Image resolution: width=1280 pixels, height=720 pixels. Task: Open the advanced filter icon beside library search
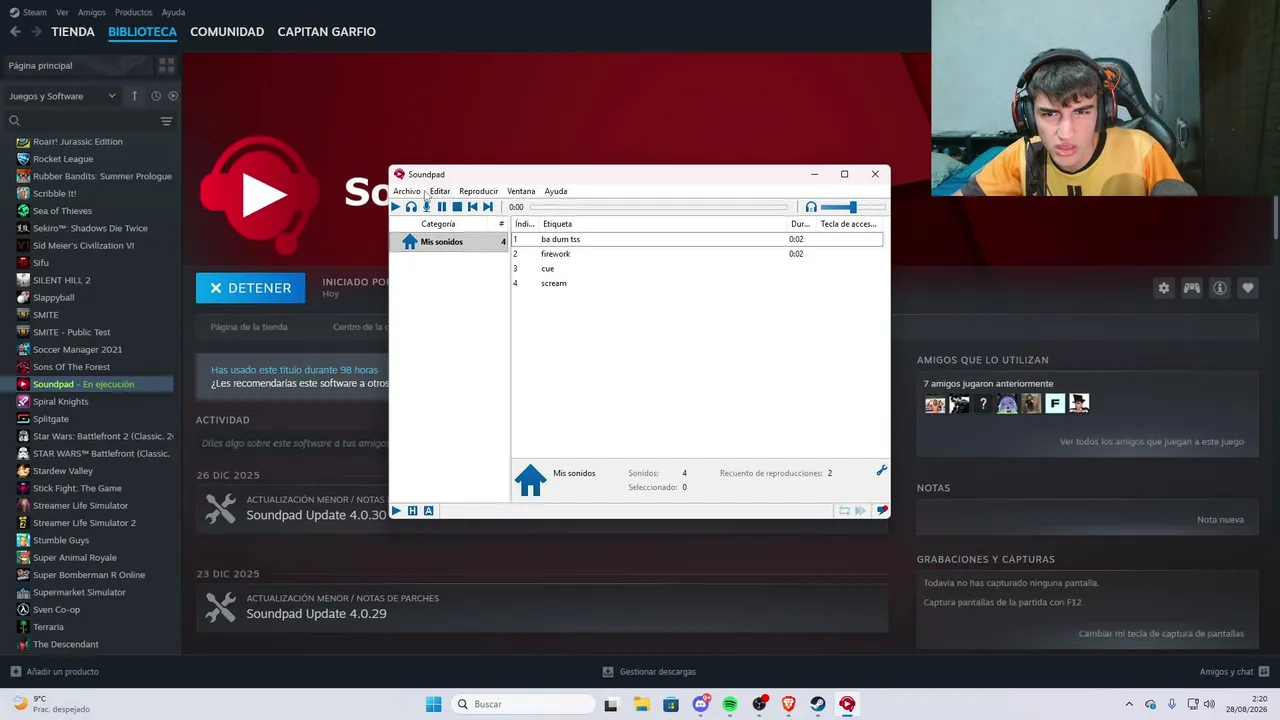coord(166,121)
